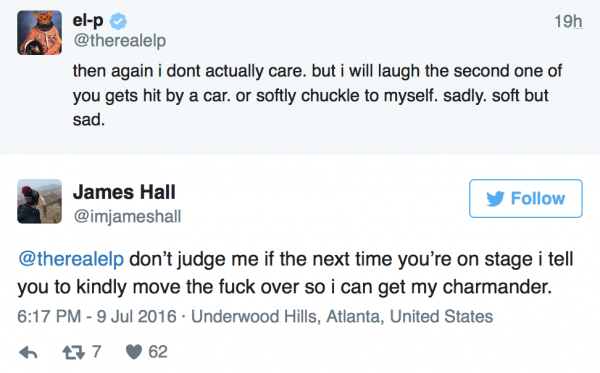Viewport: 600px width, 373px height.
Task: Click the James Hall display name
Action: click(x=124, y=192)
